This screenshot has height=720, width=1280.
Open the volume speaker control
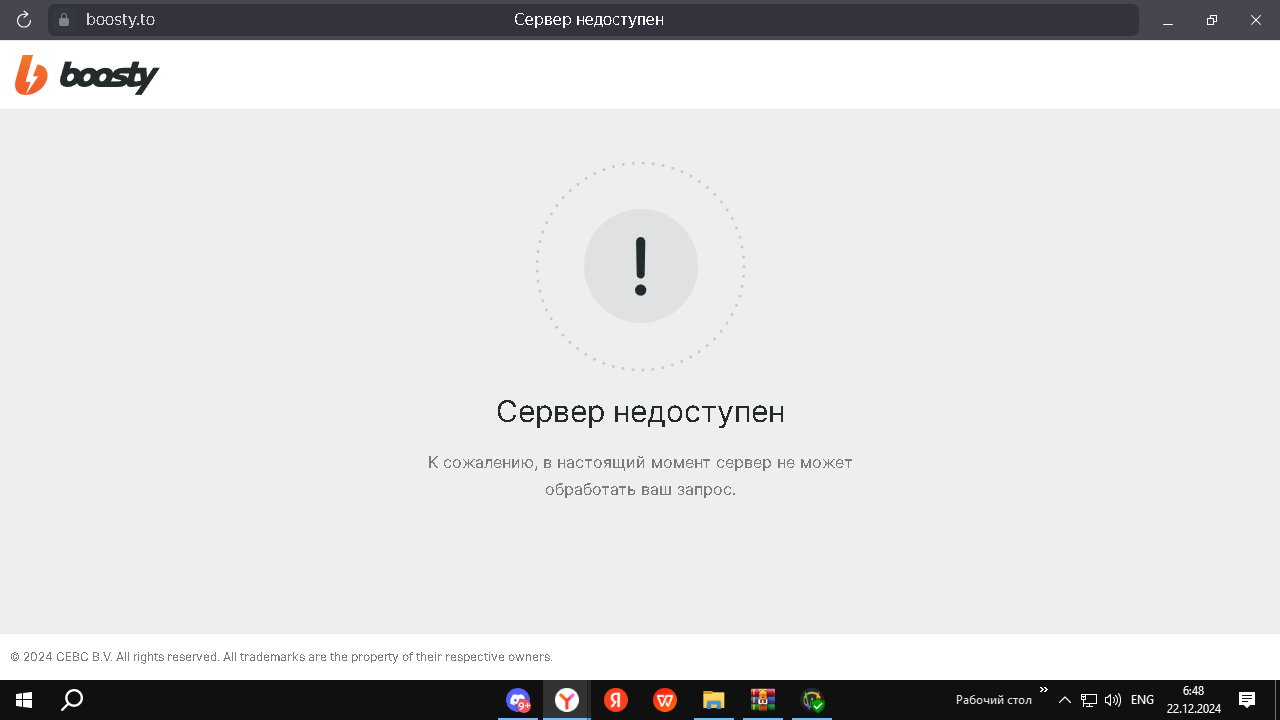[1112, 700]
